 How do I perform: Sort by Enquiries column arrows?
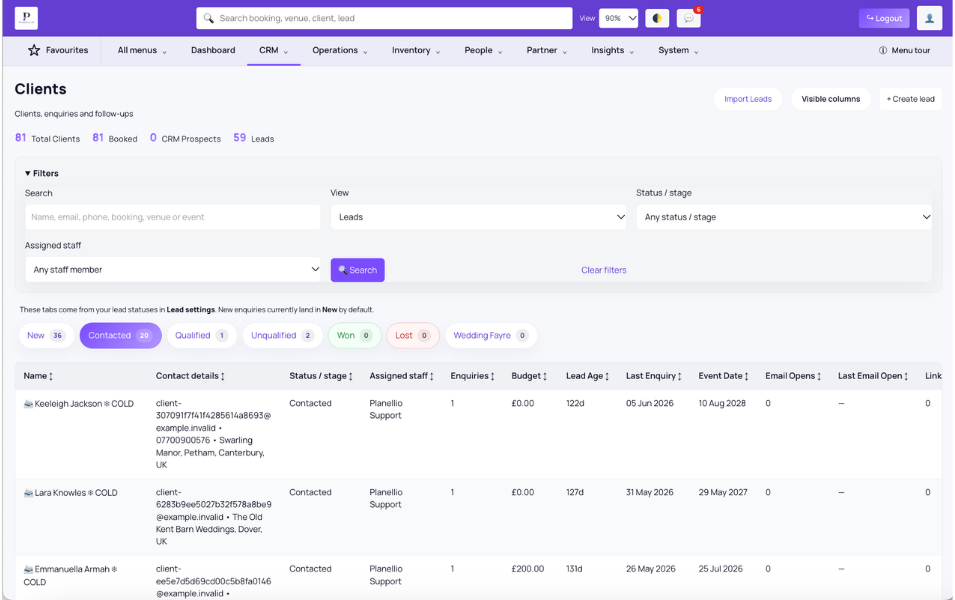(x=492, y=376)
